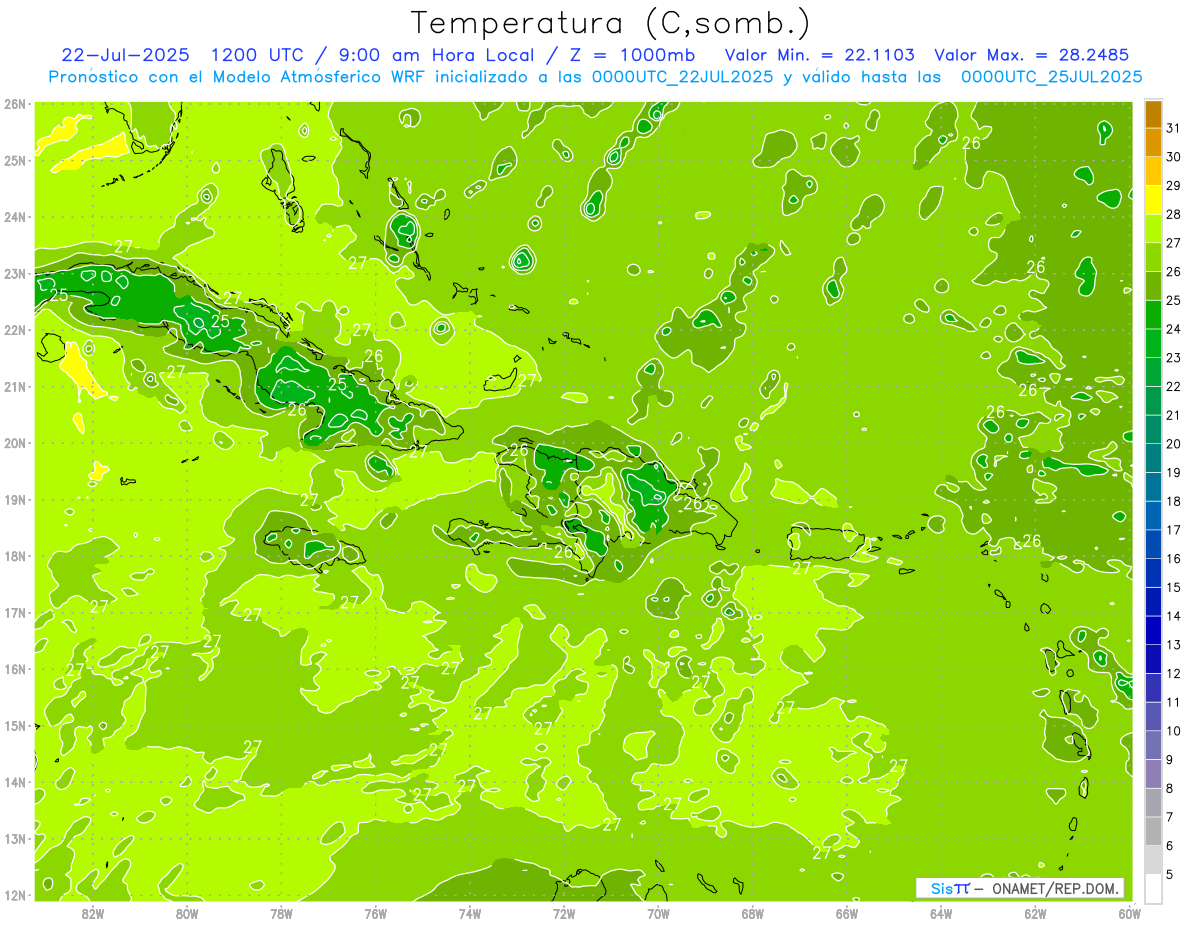
Task: Click the '17N' latitude axis label
Action: coord(14,612)
